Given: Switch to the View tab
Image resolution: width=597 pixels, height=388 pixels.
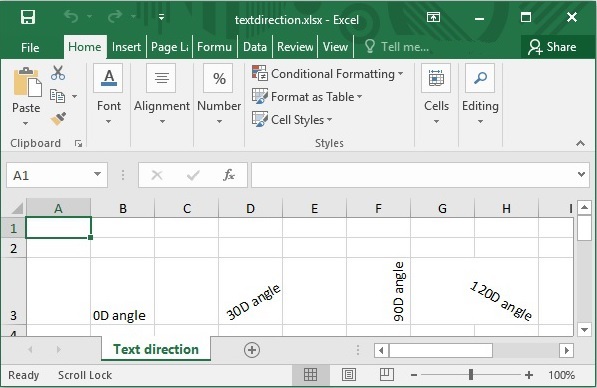Looking at the screenshot, I should coord(335,47).
